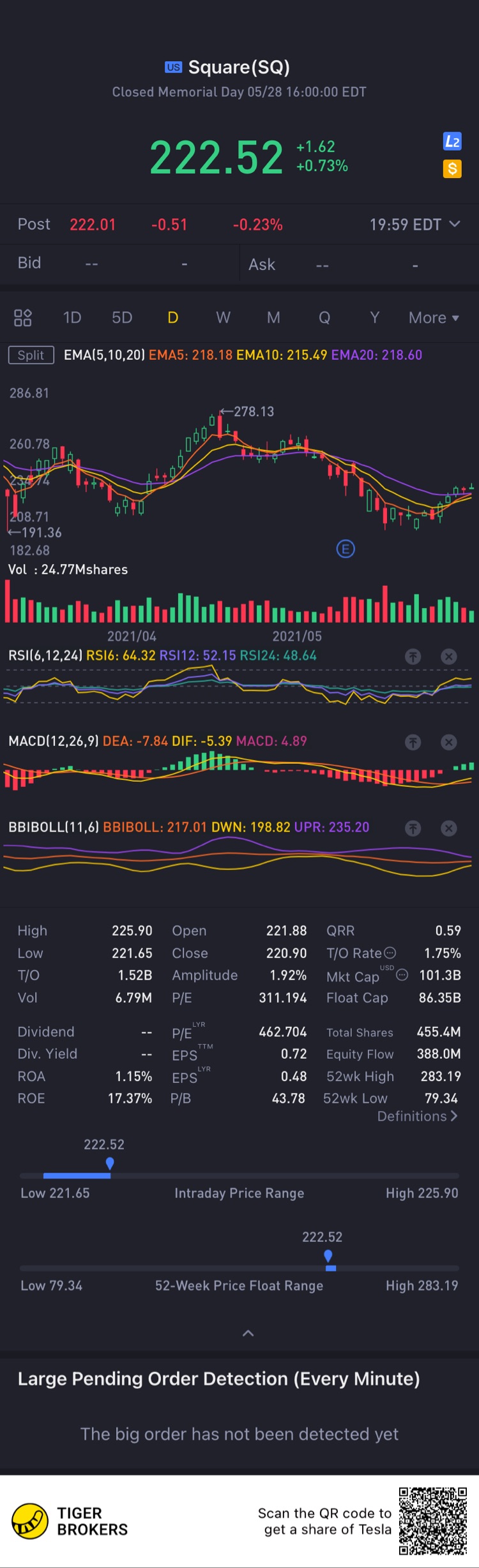The image size is (479, 1568).
Task: Tap the Ask row label
Action: click(x=262, y=264)
